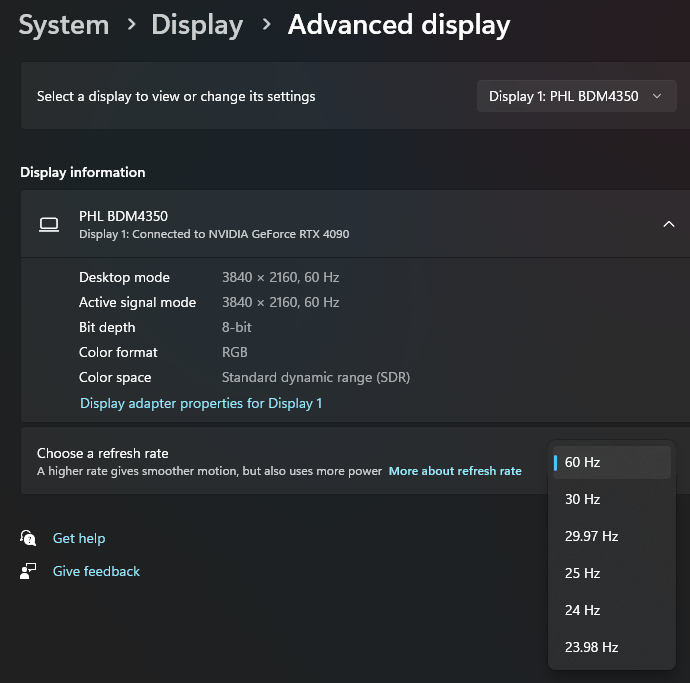
Task: Select 60 Hz refresh rate
Action: (x=612, y=462)
